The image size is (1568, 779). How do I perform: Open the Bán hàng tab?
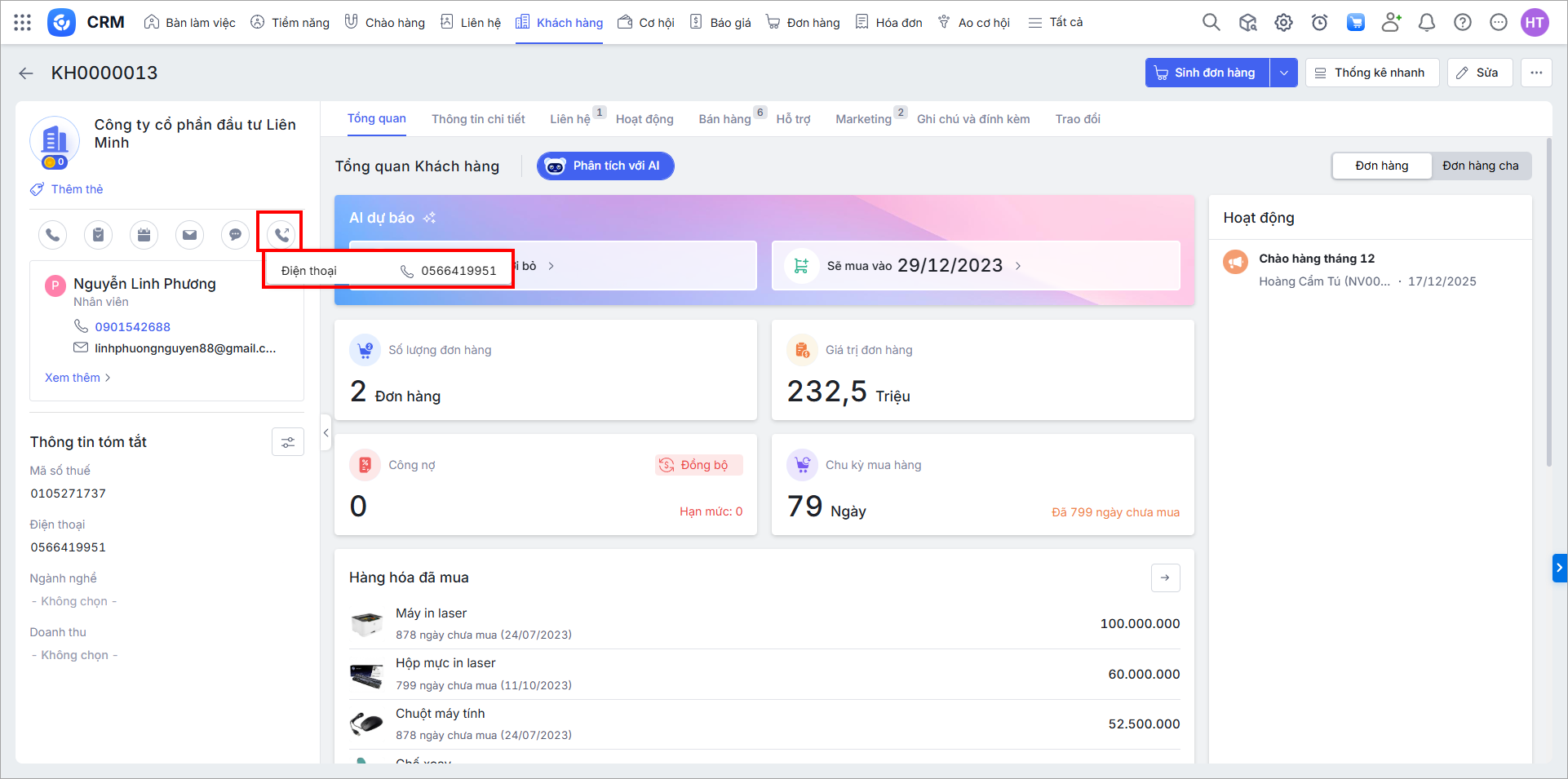[724, 119]
